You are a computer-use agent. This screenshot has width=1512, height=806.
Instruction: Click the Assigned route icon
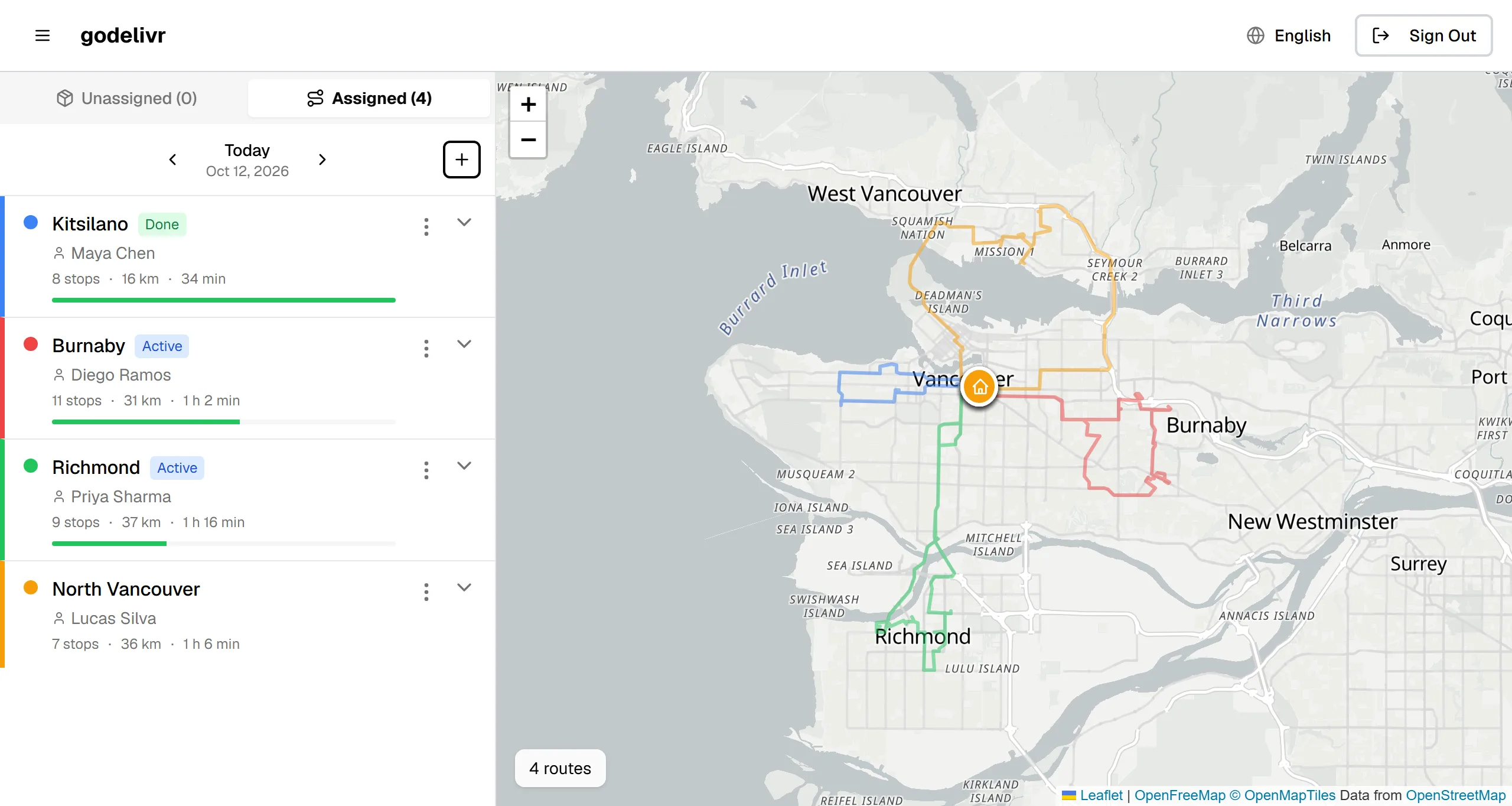click(315, 98)
